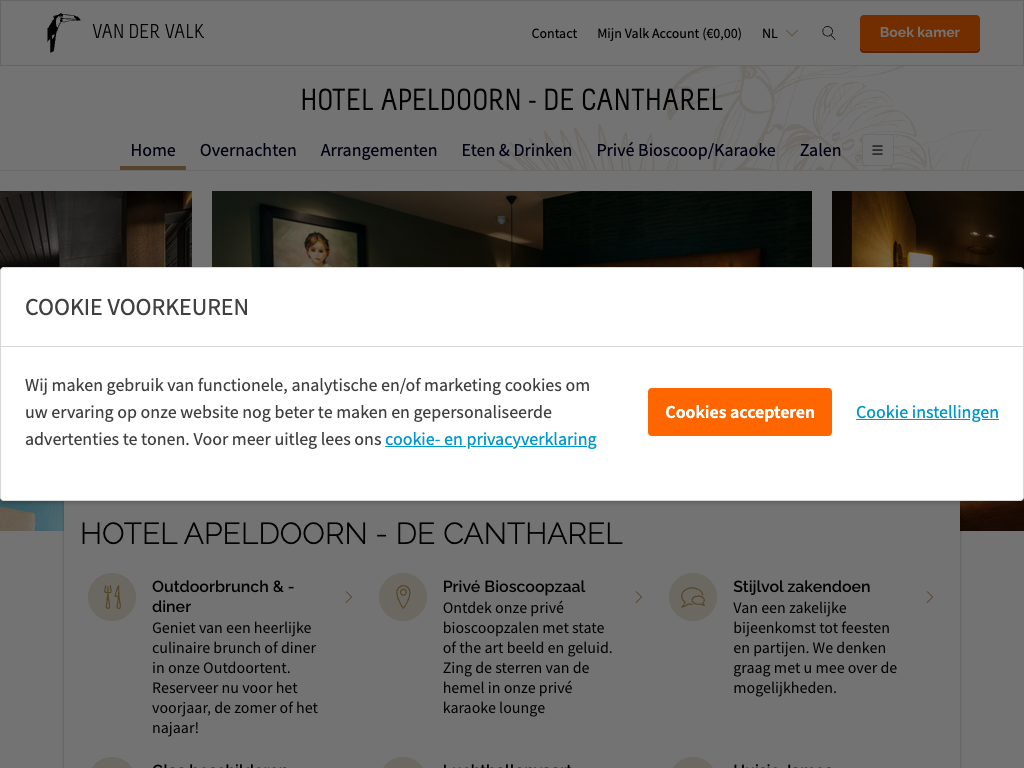Screen dimensions: 1024x768
Task: Click the fork and knife Outdoorbrunch icon
Action: tap(112, 597)
